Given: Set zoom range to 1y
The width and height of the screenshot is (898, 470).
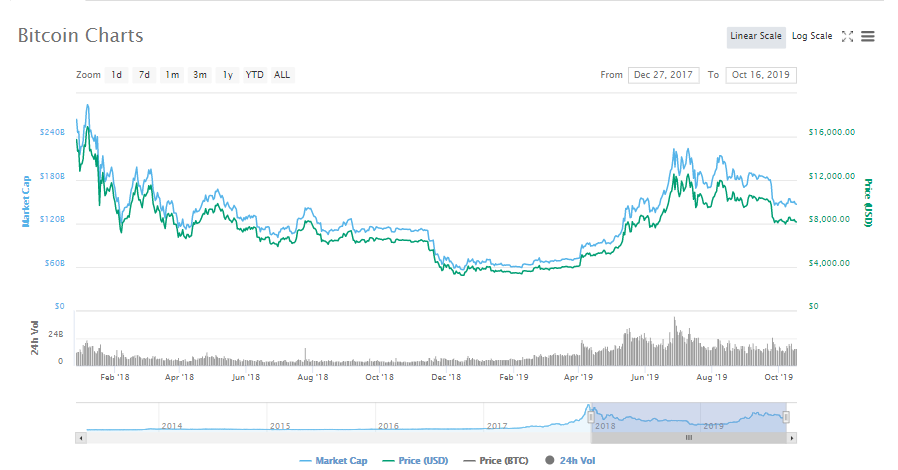Looking at the screenshot, I should [227, 75].
